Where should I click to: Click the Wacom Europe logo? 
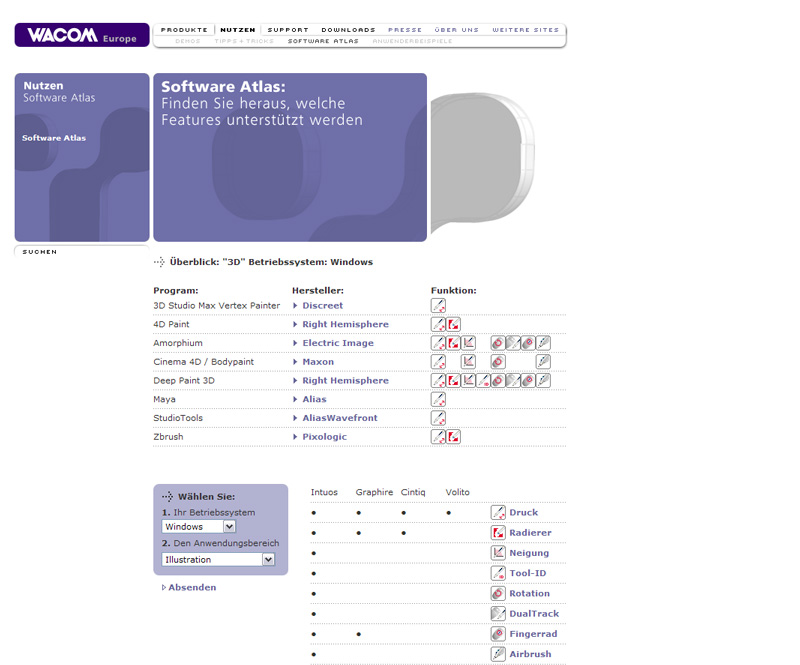[81, 35]
